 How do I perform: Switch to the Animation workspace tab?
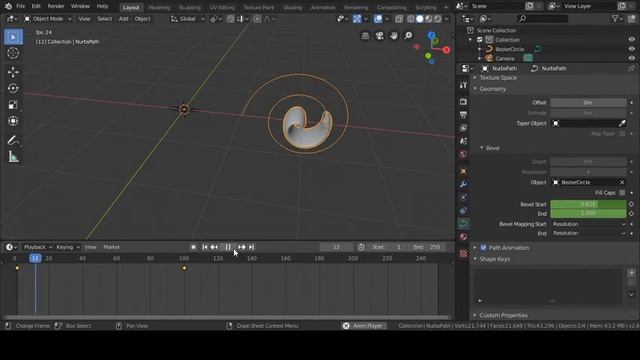click(x=323, y=7)
